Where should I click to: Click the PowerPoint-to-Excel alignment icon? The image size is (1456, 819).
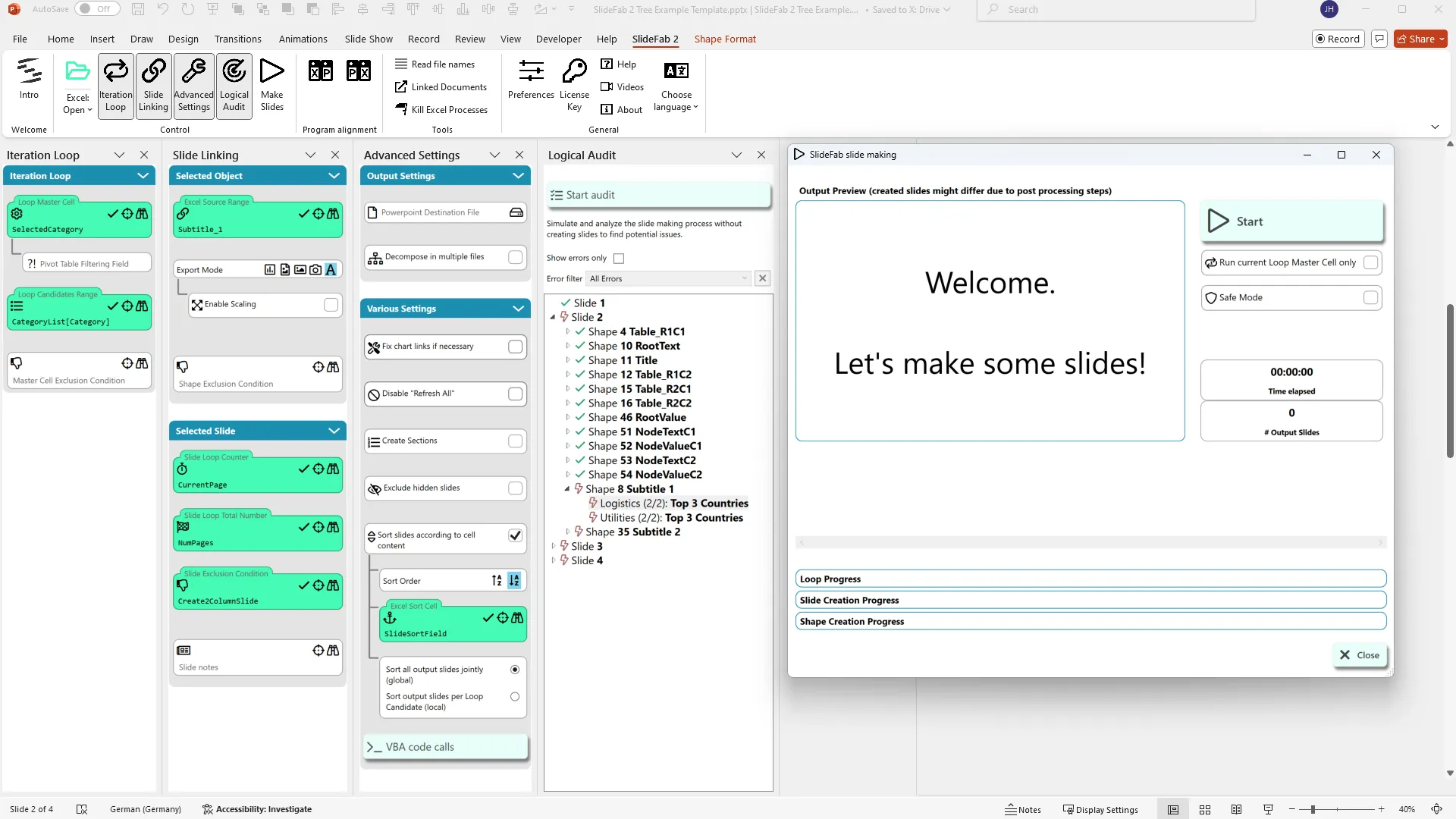tap(358, 71)
